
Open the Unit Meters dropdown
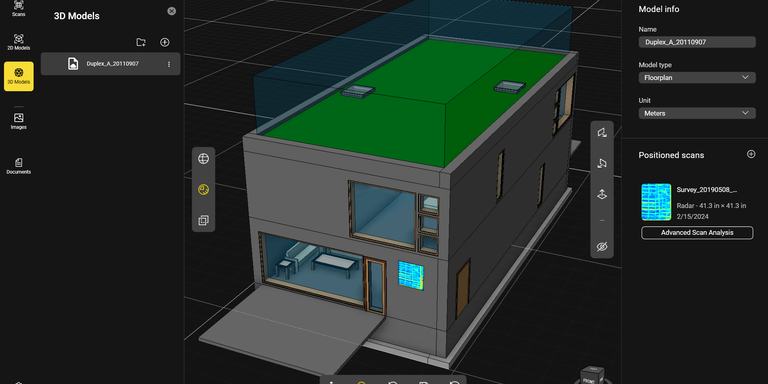tap(697, 113)
